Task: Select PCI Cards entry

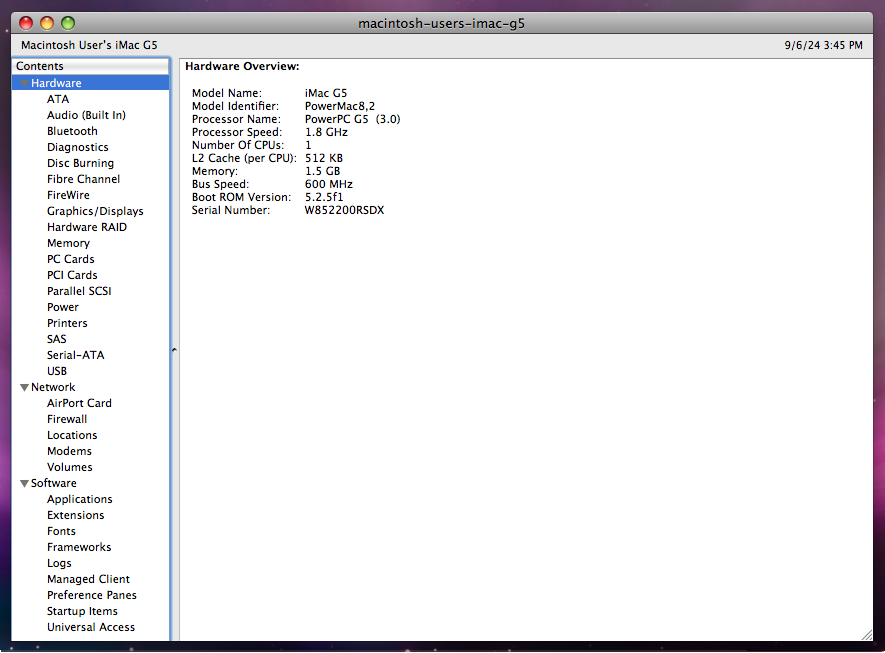Action: click(x=72, y=275)
